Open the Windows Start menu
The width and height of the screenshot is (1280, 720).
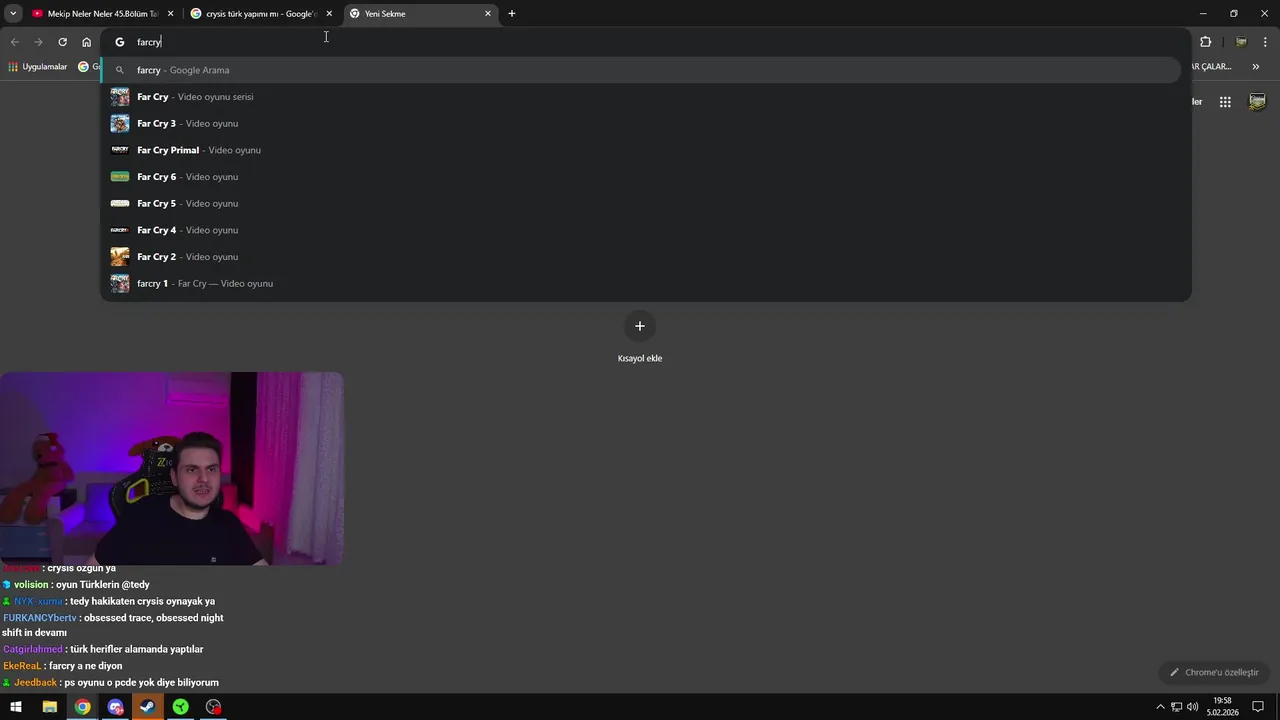pos(16,707)
